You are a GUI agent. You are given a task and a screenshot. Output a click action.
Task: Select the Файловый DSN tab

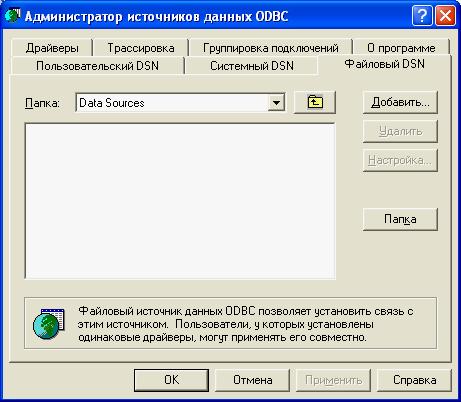[x=384, y=64]
